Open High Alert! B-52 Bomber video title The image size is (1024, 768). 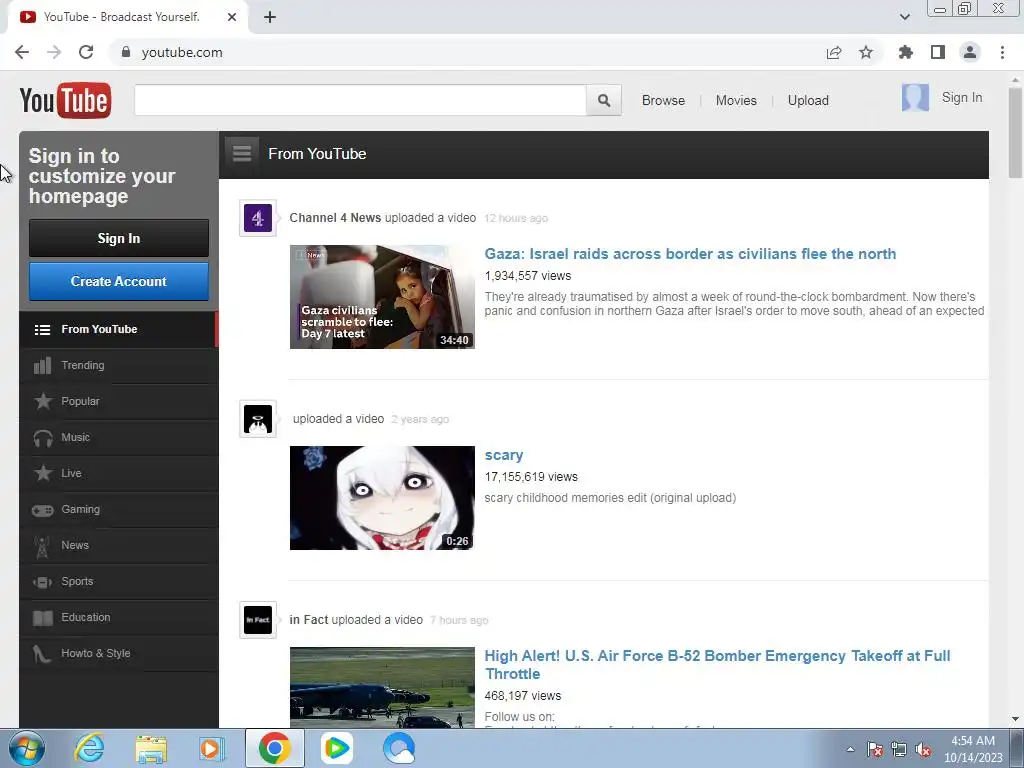(717, 665)
